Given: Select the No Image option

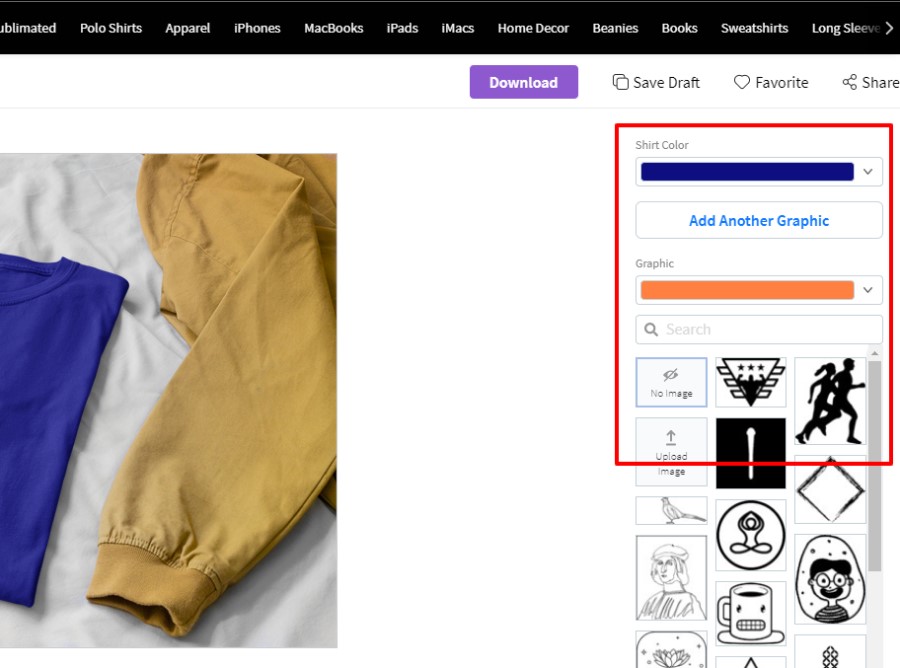Looking at the screenshot, I should (x=671, y=382).
